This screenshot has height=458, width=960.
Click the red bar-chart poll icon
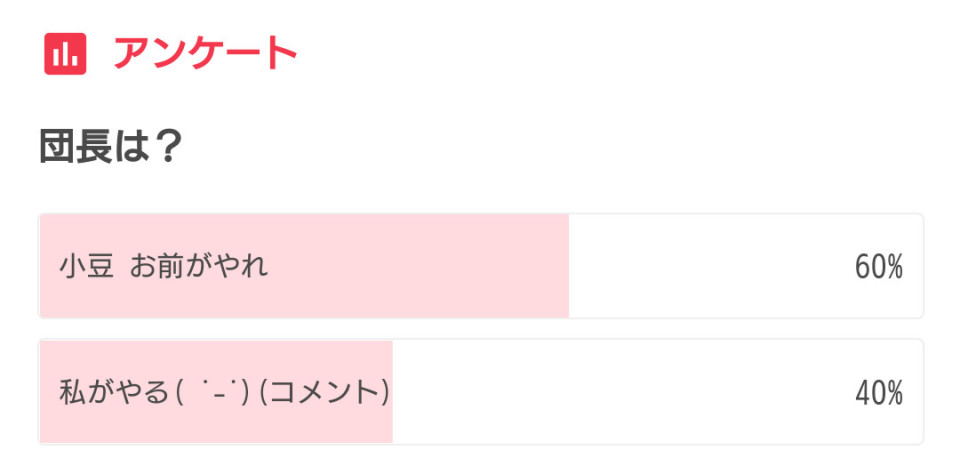tap(65, 54)
